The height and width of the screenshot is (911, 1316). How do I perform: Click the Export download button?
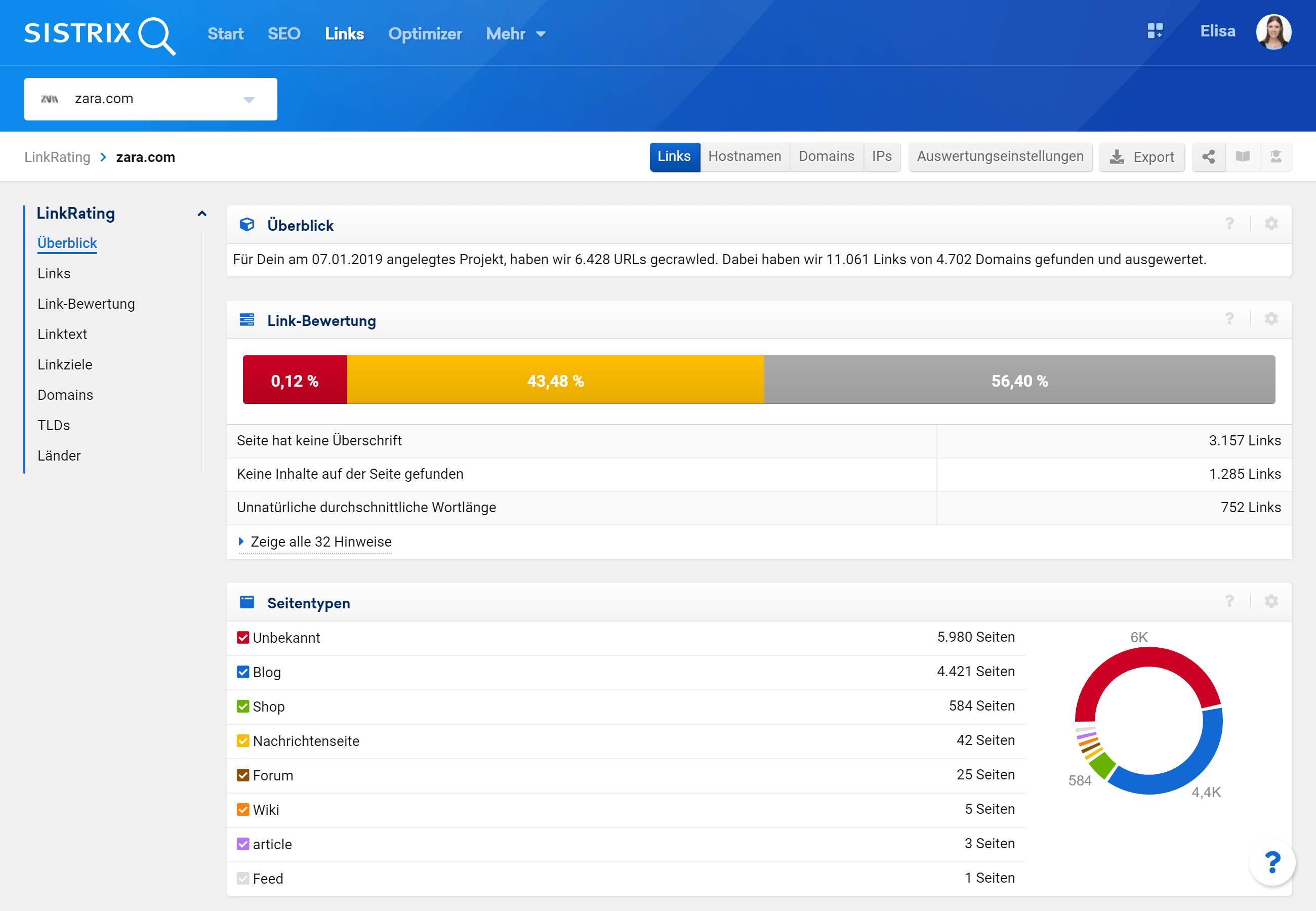click(1141, 157)
